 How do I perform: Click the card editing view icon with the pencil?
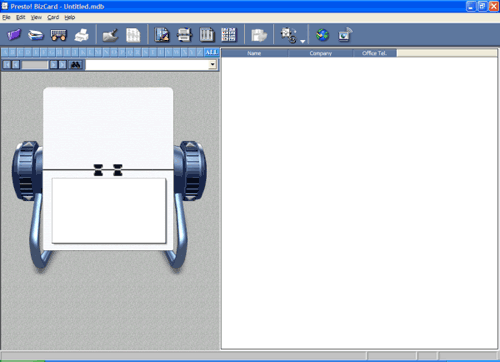coord(162,35)
